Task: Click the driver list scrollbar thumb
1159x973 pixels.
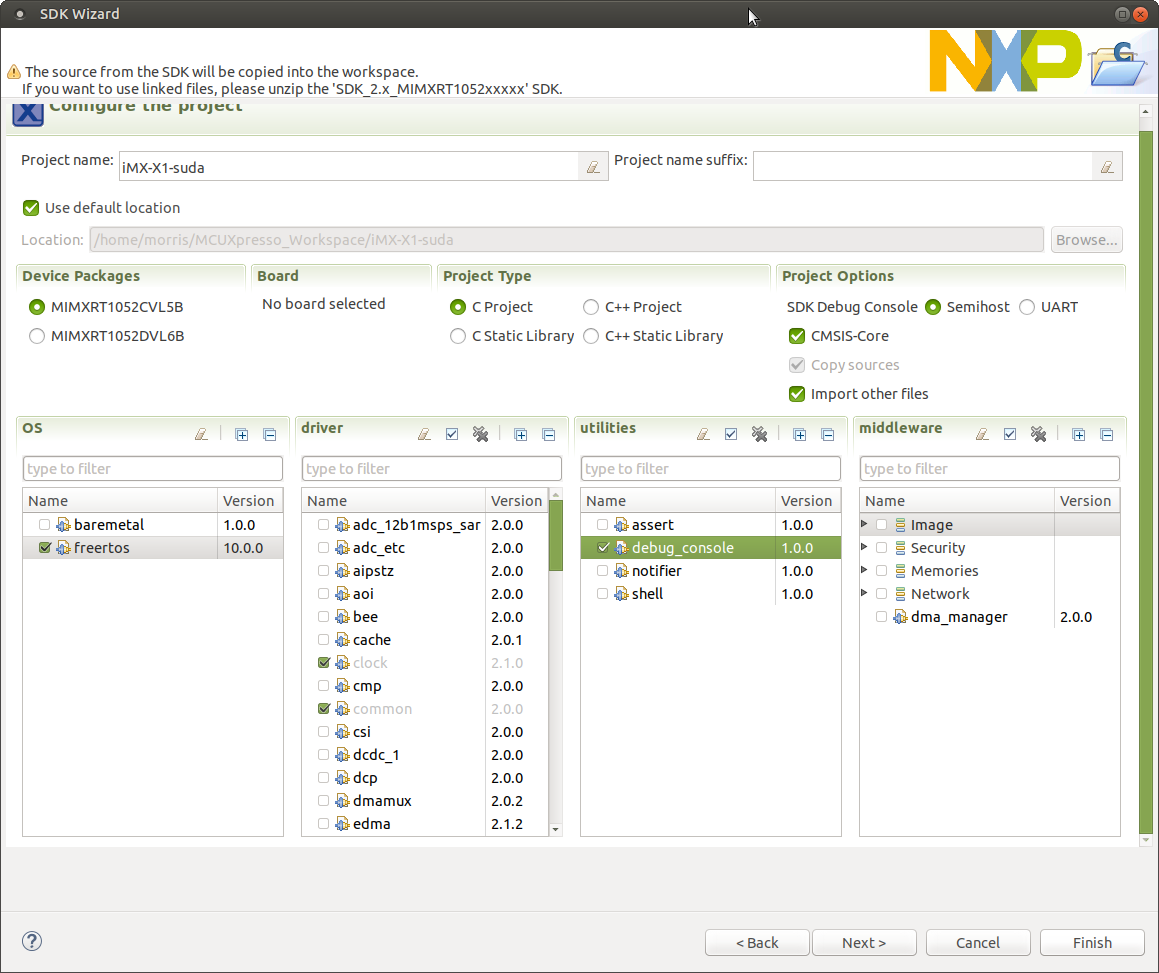Action: (556, 535)
